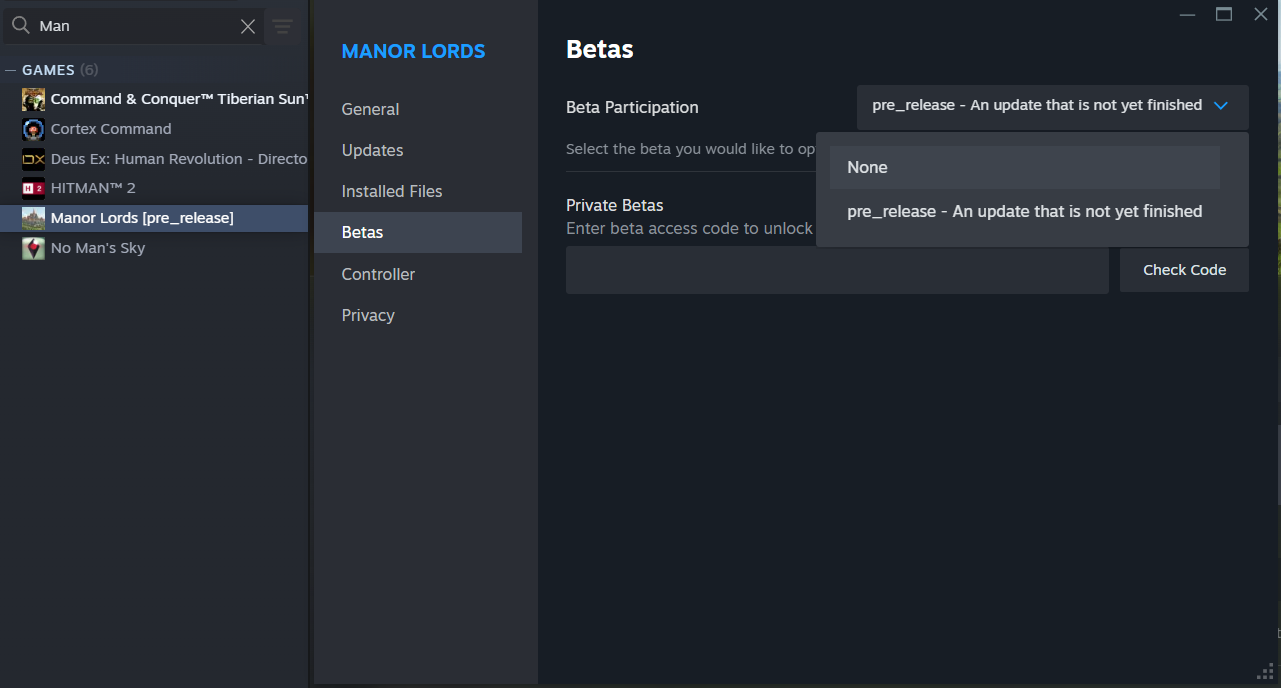
Task: Choose the pre_release beta option in list
Action: click(x=1024, y=212)
